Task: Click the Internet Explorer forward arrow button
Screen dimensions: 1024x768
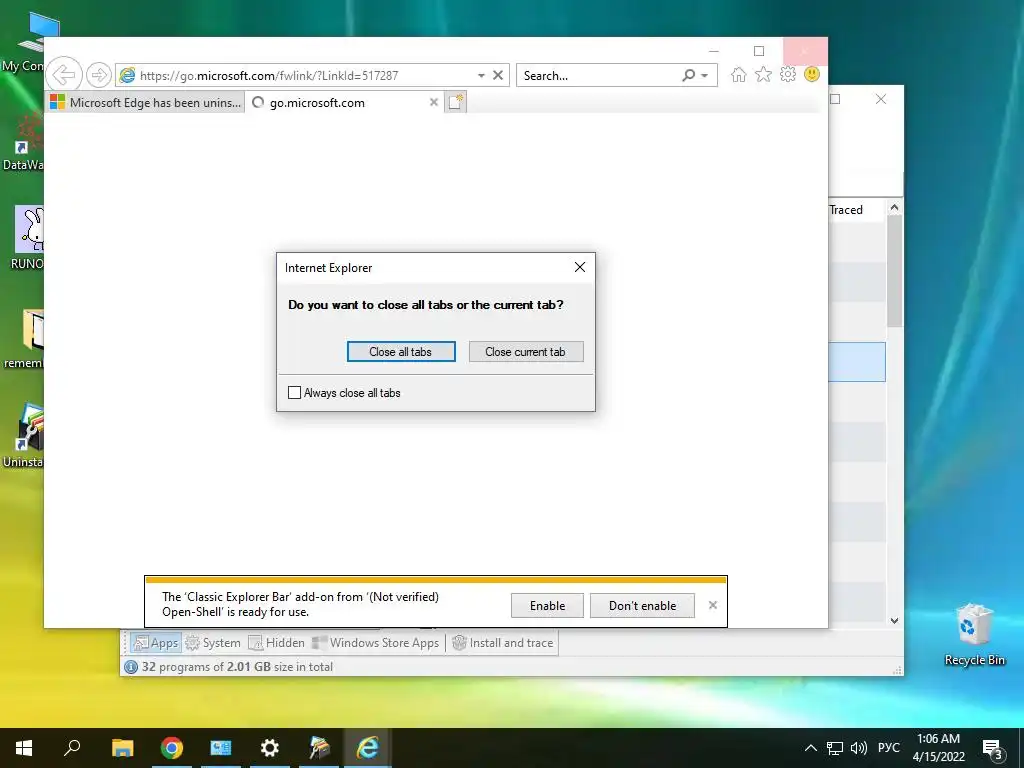Action: [x=99, y=75]
